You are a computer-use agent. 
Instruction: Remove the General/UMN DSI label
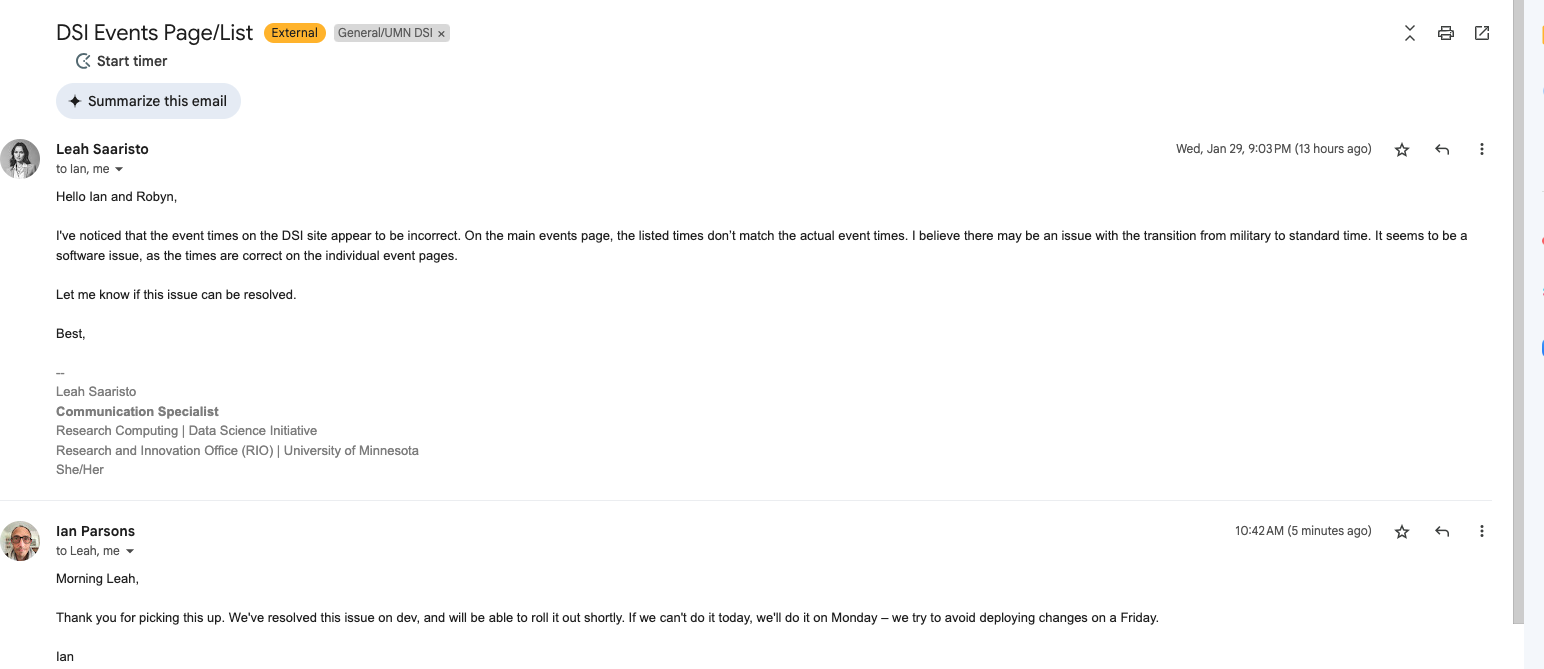pos(441,34)
